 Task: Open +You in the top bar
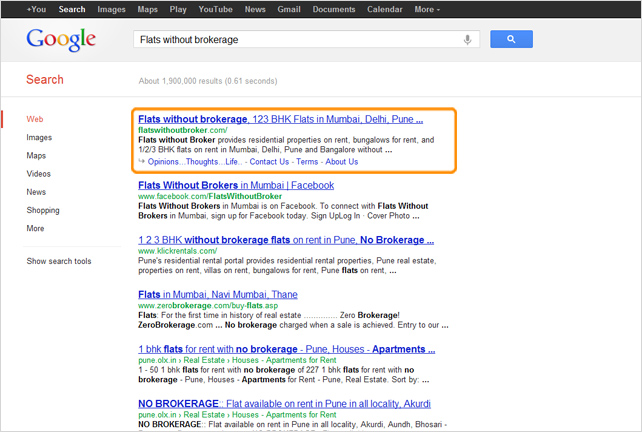point(36,9)
